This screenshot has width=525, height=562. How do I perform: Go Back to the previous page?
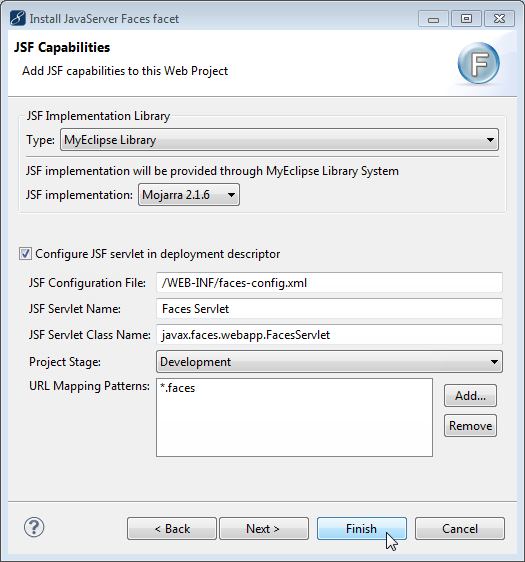pyautogui.click(x=172, y=529)
